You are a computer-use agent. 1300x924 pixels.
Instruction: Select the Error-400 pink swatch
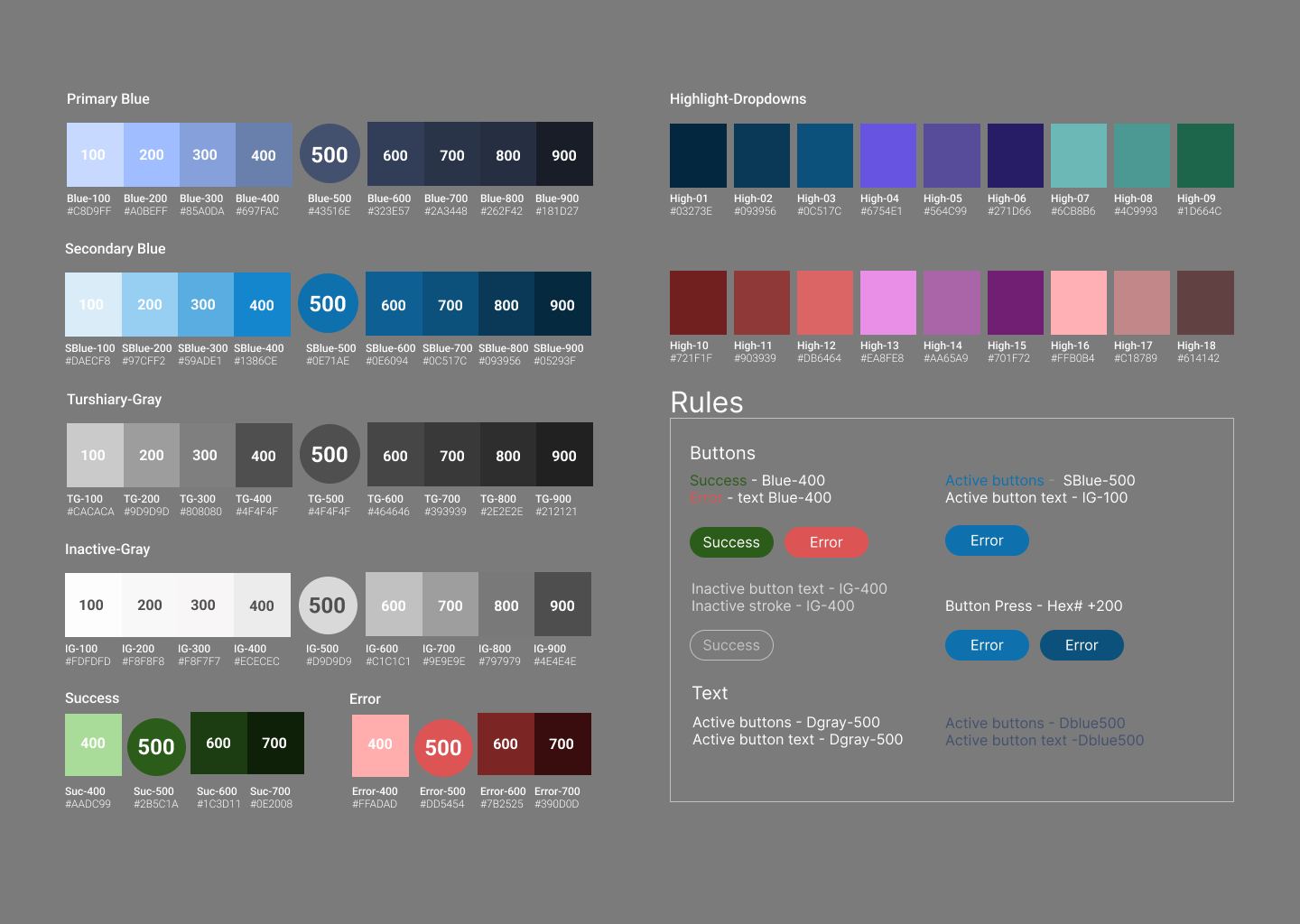coord(380,745)
